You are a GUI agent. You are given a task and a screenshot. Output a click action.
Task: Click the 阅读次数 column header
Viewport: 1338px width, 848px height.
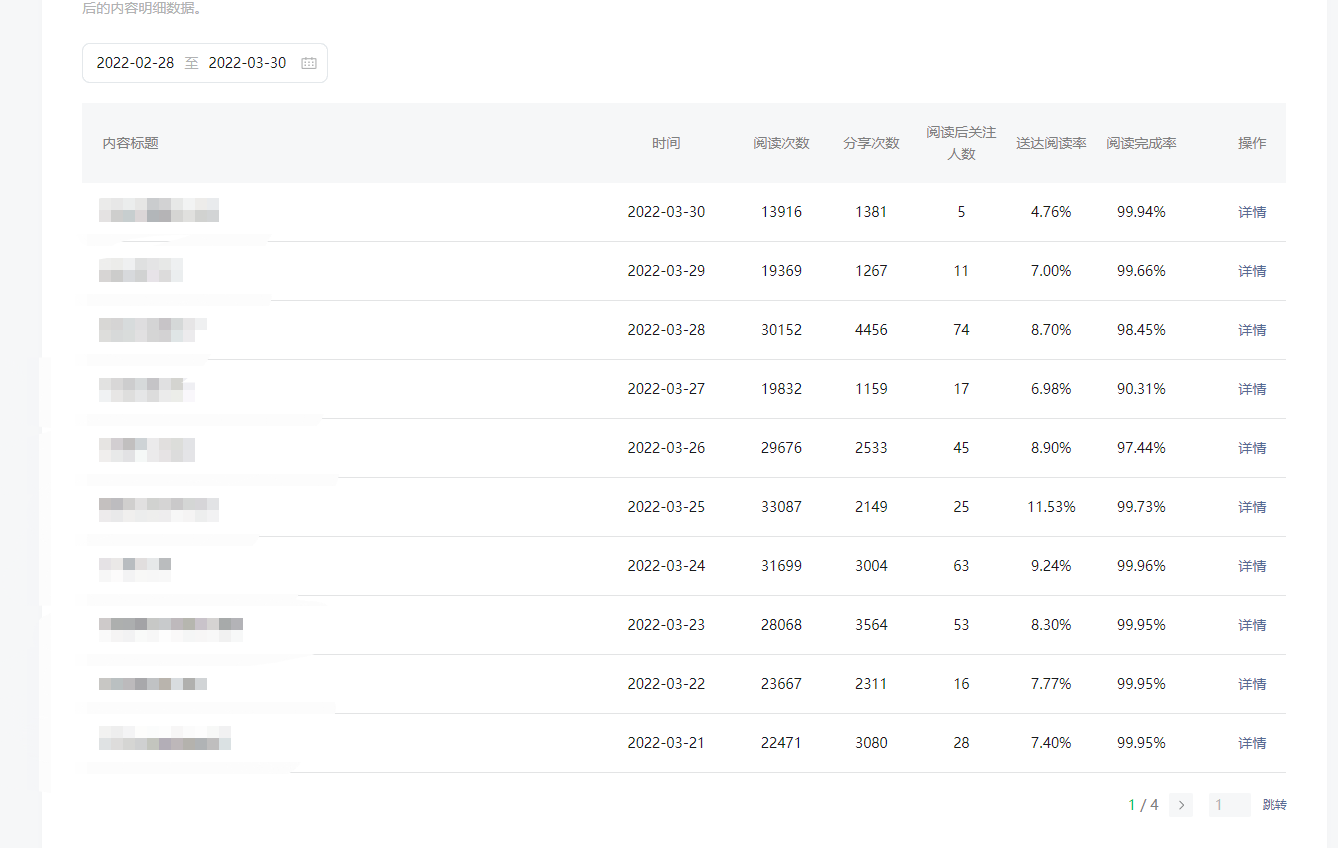point(781,143)
